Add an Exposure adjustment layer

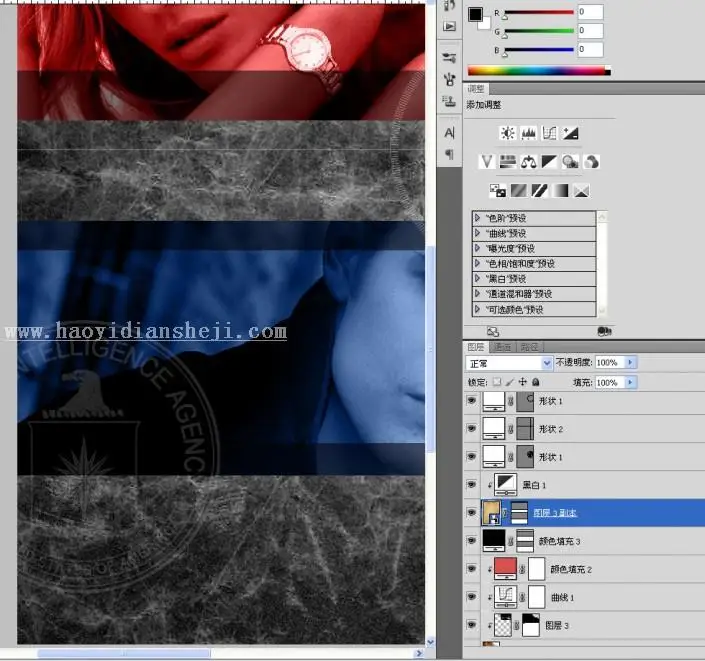(571, 133)
